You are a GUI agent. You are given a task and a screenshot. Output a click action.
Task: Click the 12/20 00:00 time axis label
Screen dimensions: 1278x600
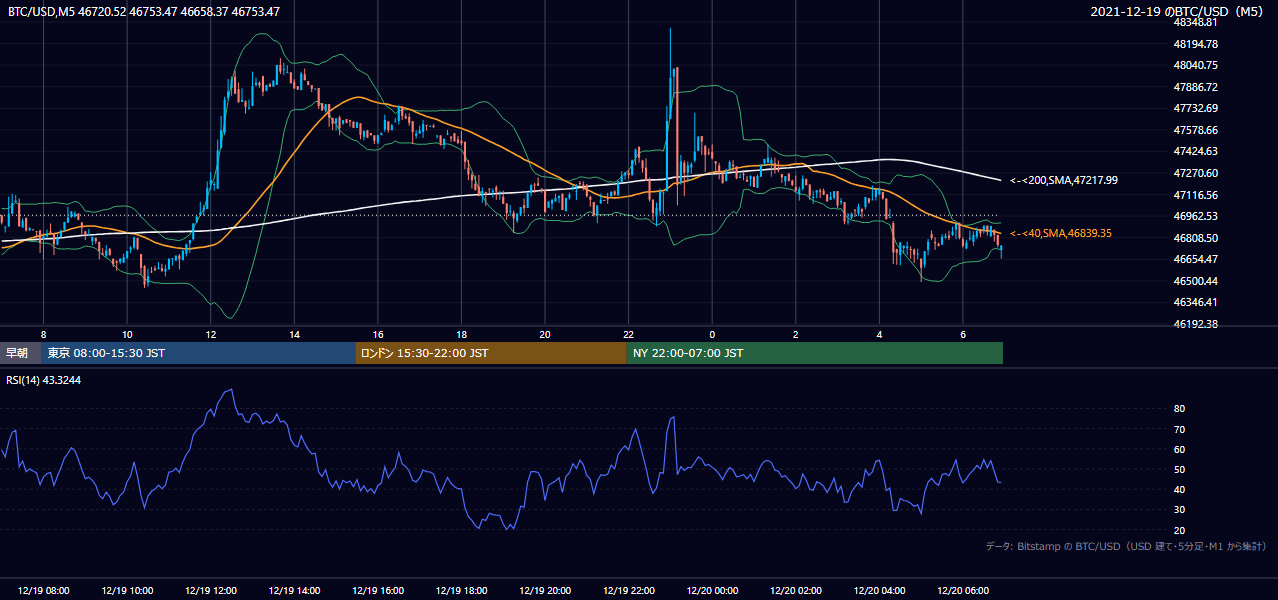tap(712, 591)
